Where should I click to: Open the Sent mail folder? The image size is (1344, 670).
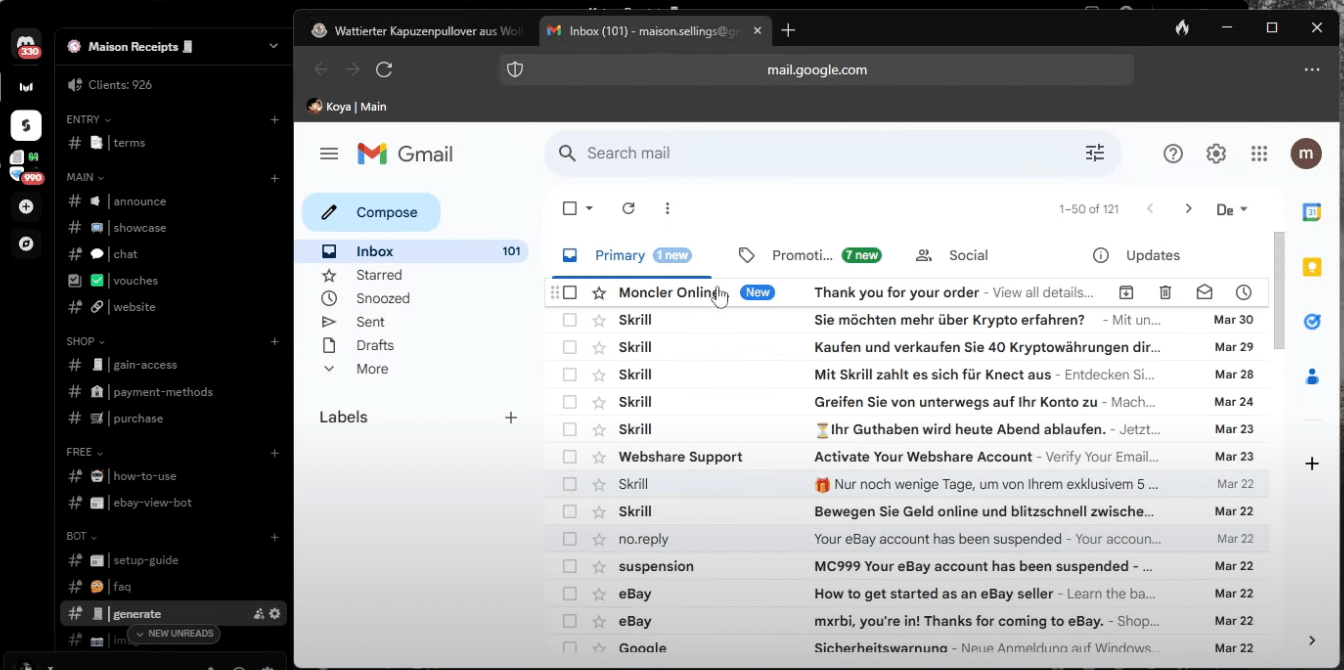(x=370, y=322)
